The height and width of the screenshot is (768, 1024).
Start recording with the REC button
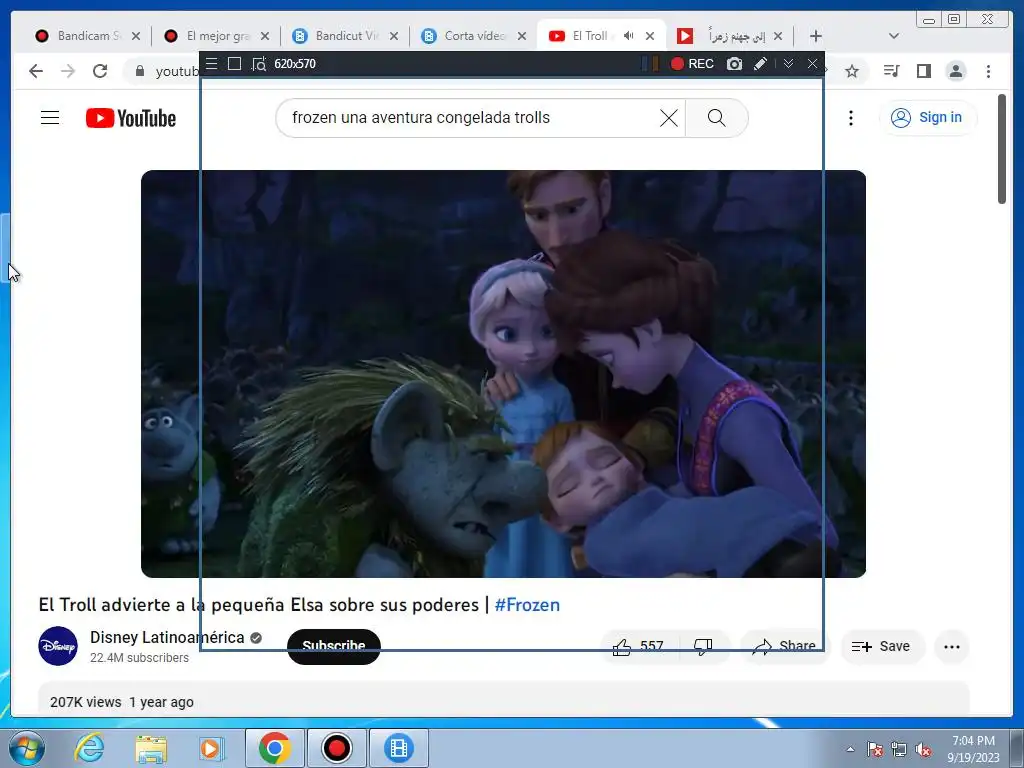(692, 63)
